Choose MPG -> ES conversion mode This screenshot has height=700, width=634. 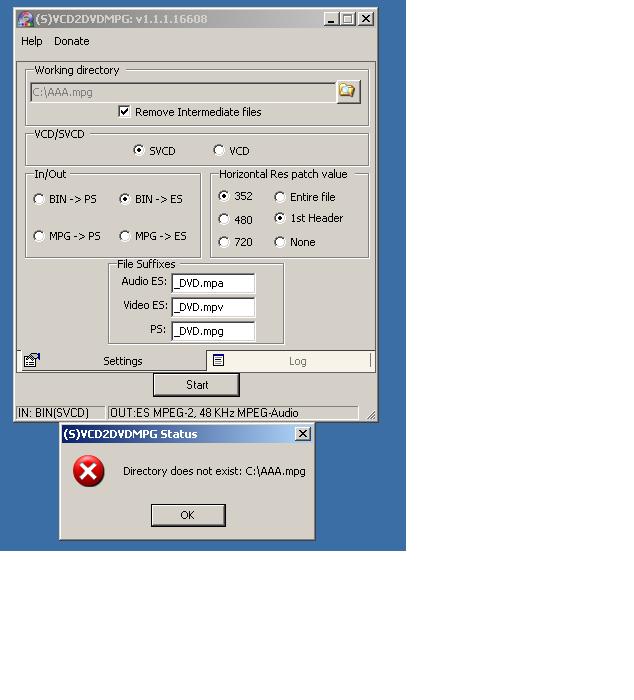[x=125, y=236]
